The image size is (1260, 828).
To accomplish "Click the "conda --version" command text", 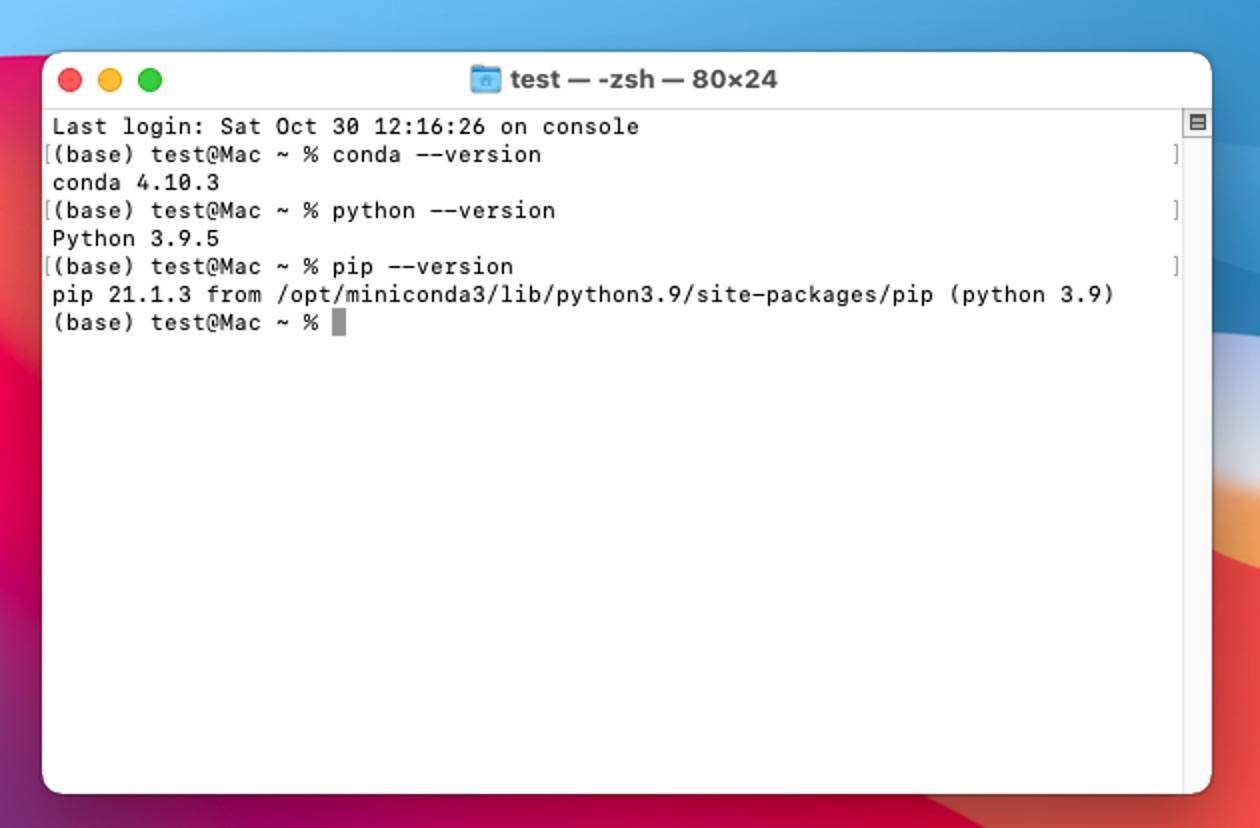I will click(x=436, y=155).
